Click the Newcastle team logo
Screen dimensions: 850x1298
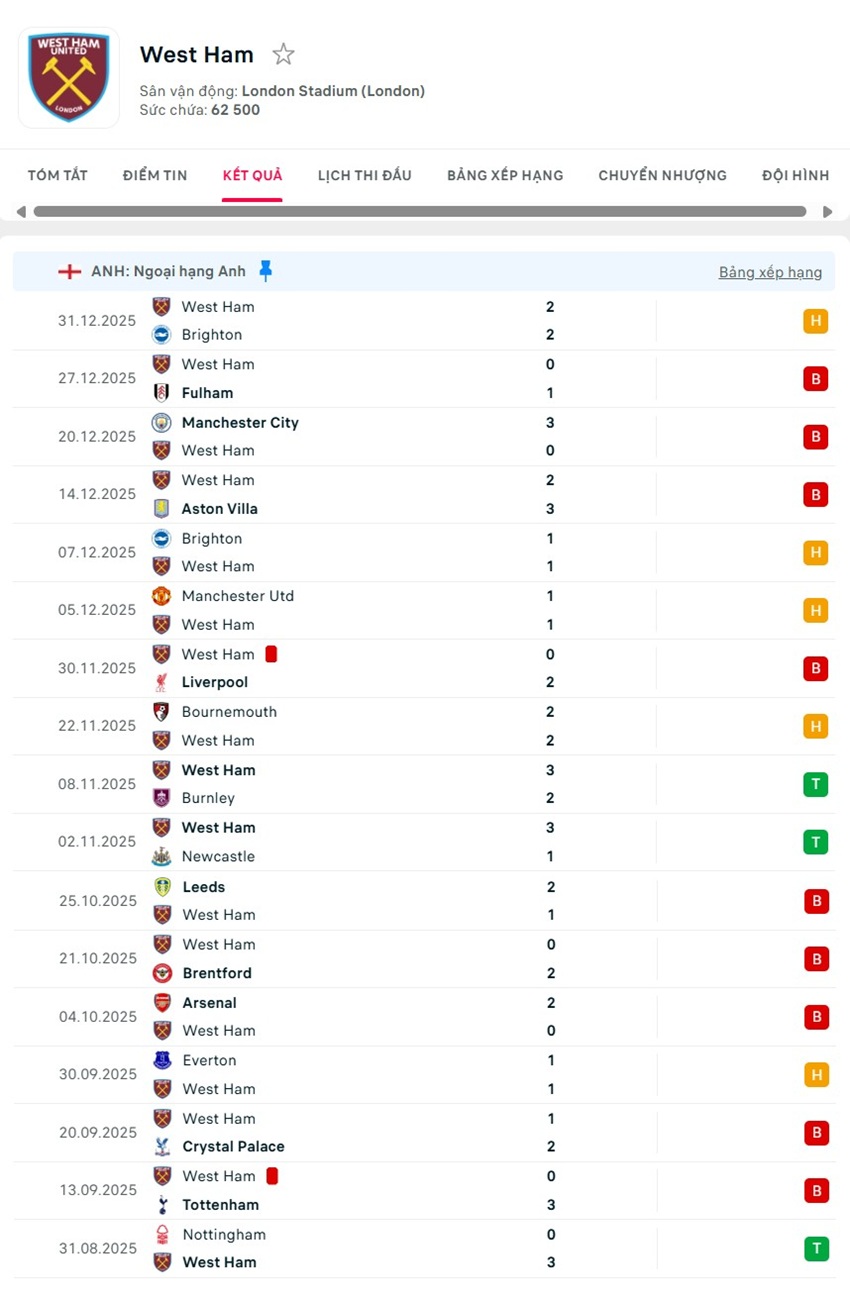(161, 856)
